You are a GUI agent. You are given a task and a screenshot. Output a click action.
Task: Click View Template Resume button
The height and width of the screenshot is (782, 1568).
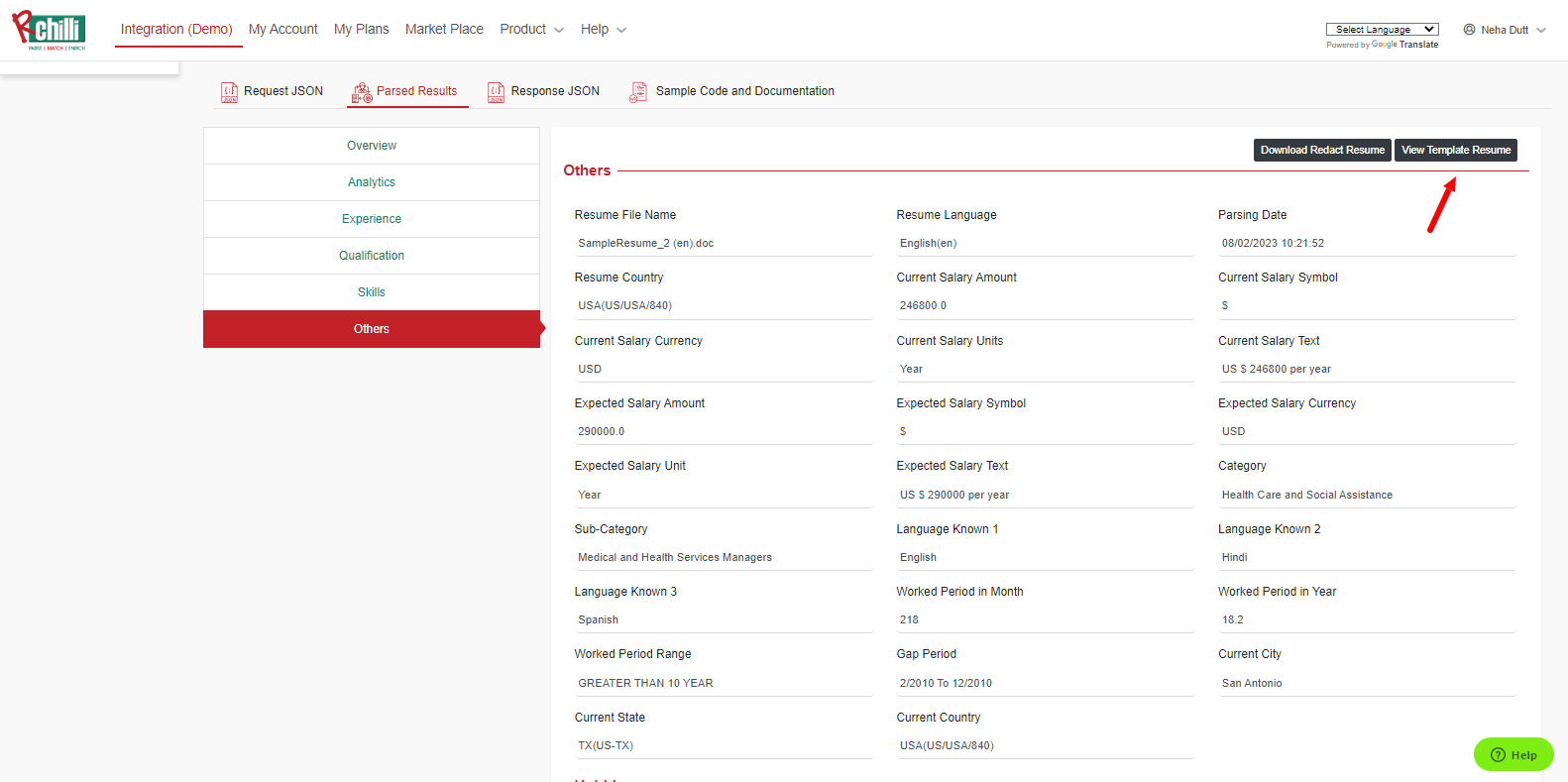1456,150
